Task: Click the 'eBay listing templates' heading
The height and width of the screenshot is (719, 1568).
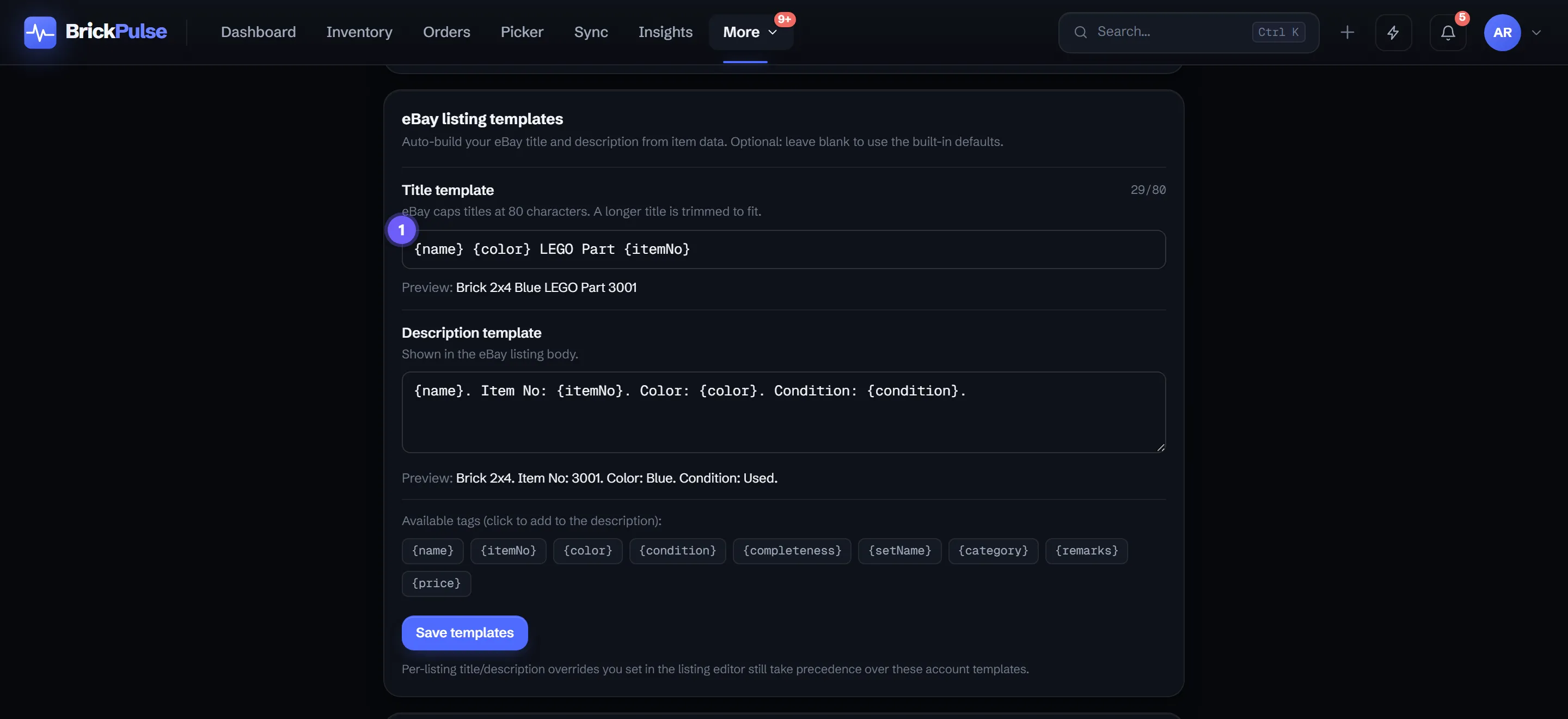Action: (x=482, y=119)
